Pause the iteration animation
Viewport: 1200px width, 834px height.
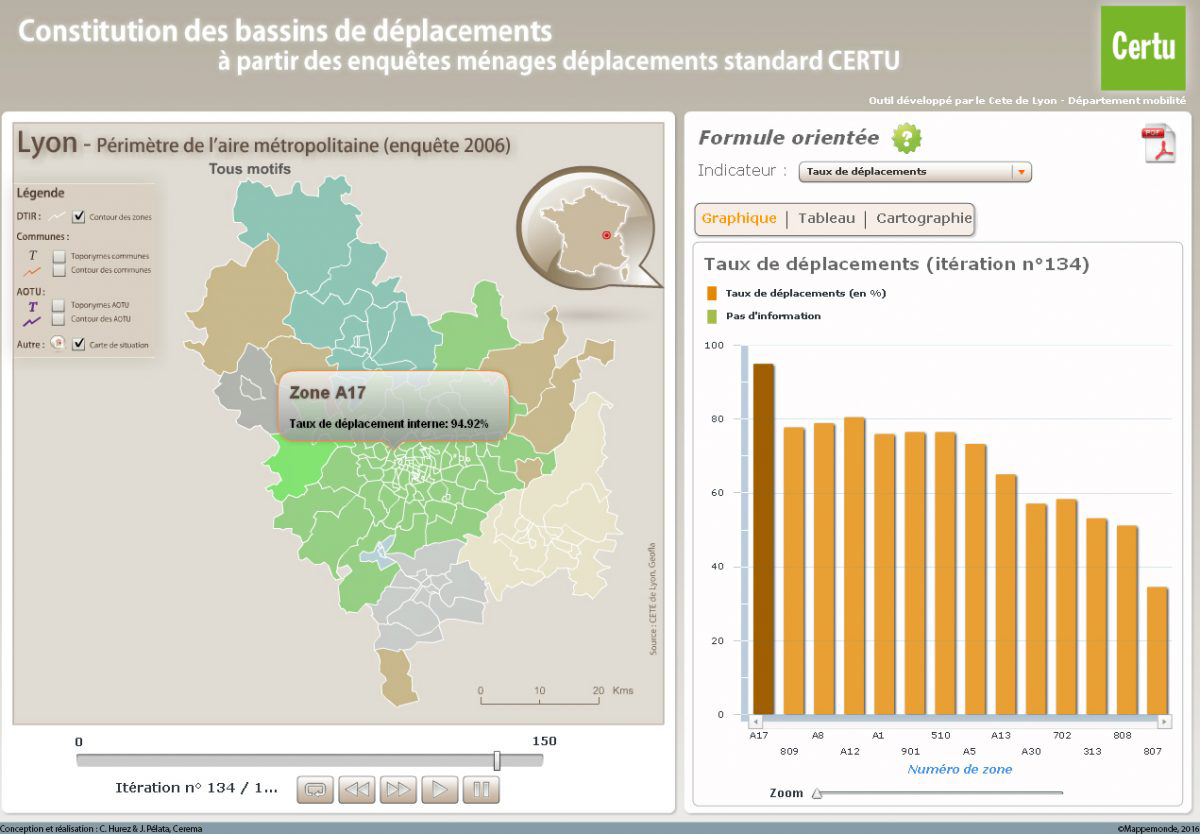click(x=481, y=789)
